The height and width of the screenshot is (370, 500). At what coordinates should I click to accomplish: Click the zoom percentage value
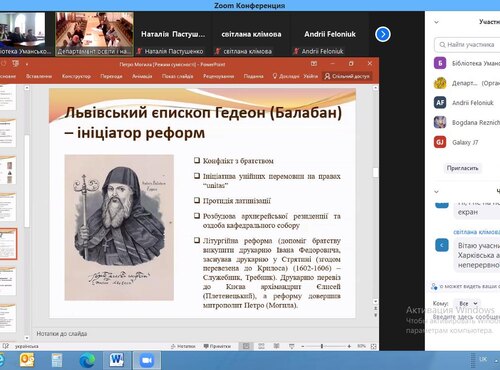tap(361, 346)
